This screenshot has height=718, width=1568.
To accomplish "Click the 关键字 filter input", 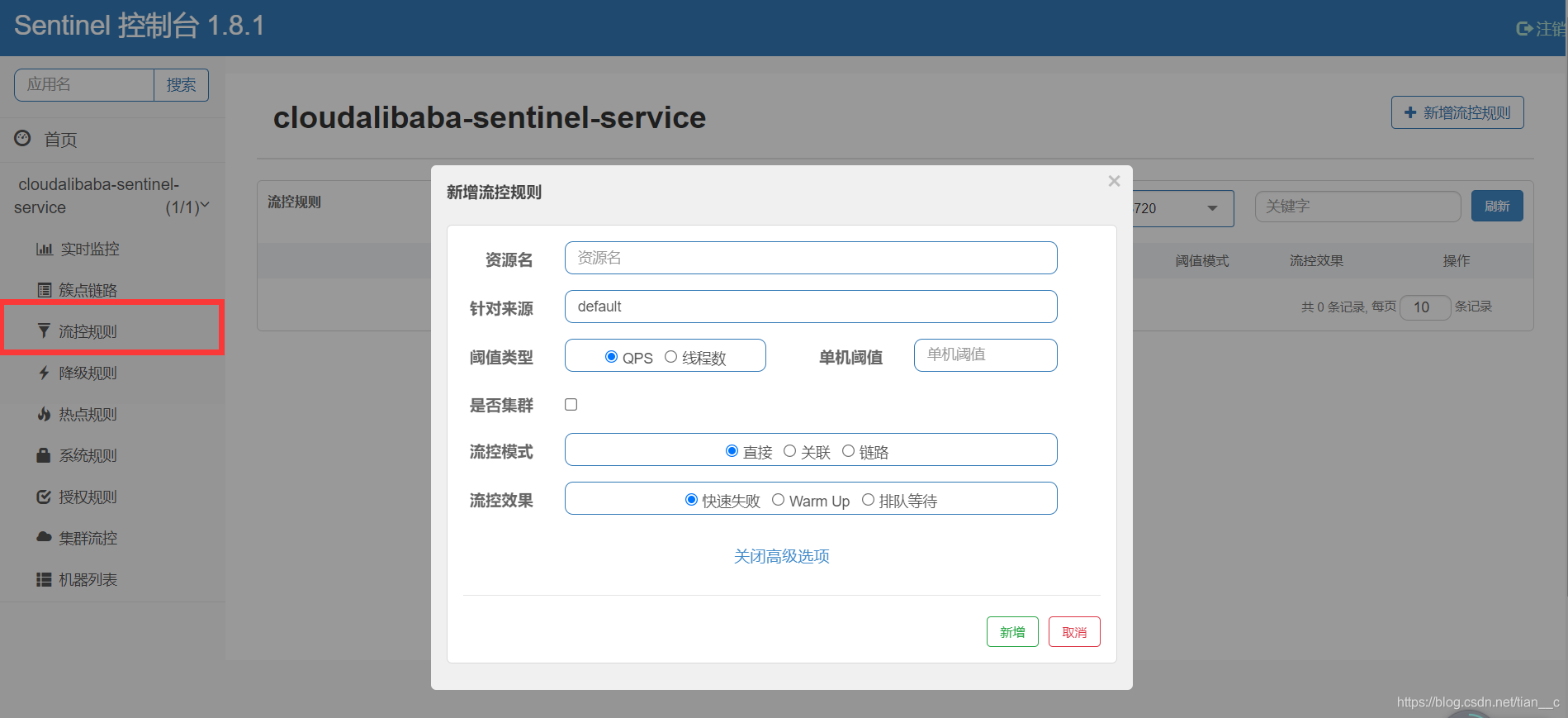I will point(1358,207).
